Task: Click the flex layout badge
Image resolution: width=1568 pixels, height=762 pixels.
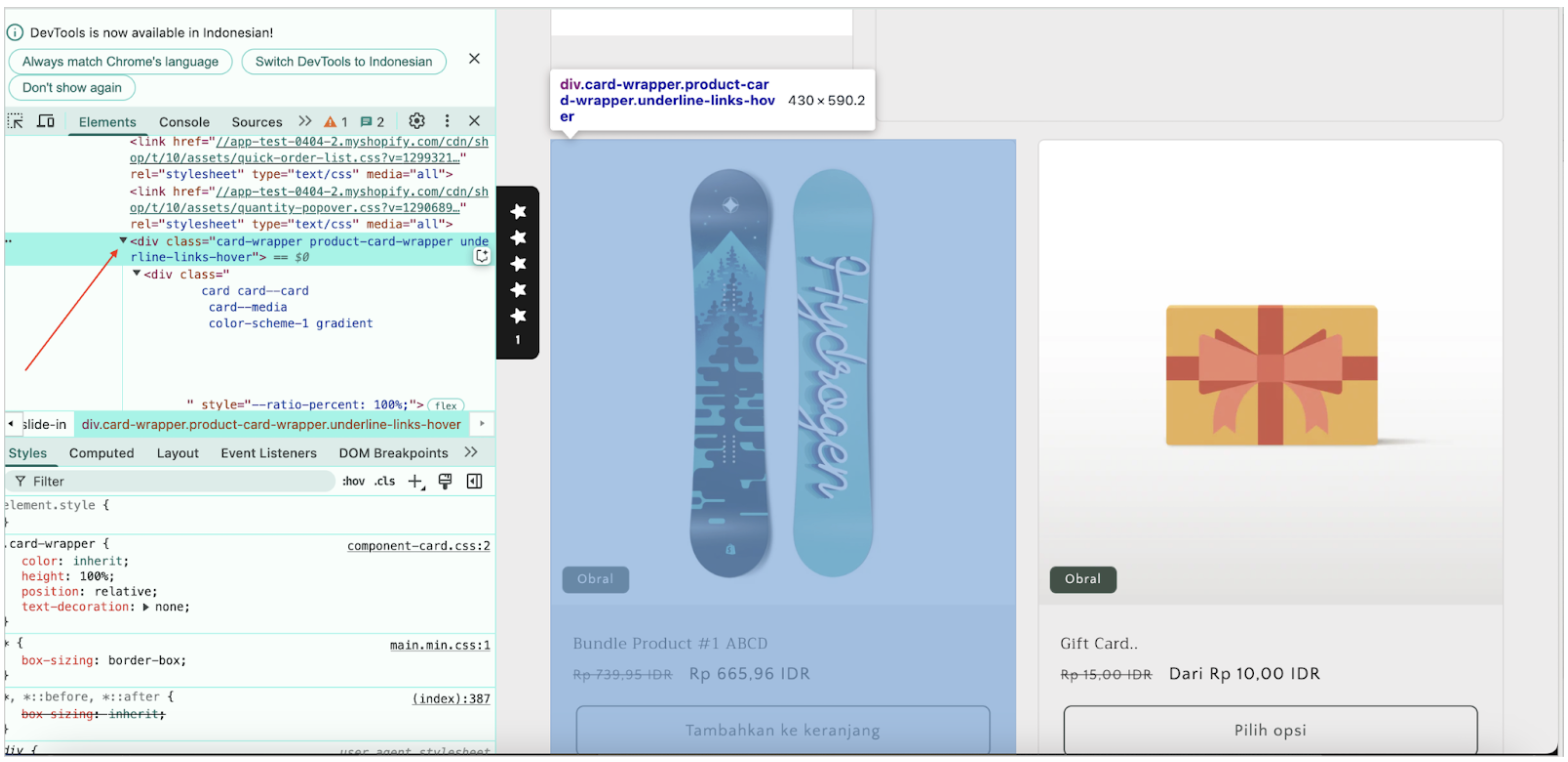Action: click(446, 405)
